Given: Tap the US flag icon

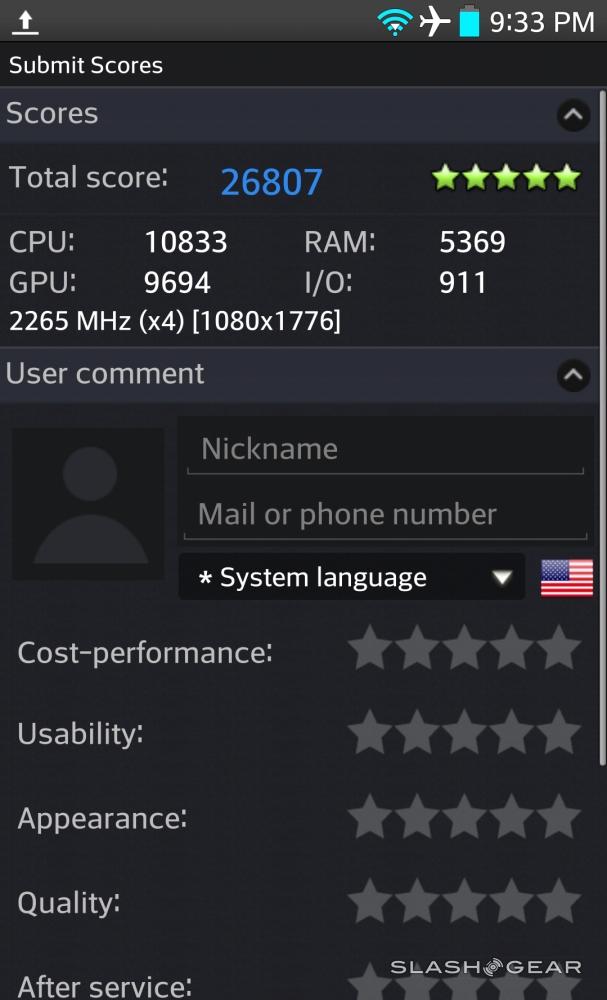Looking at the screenshot, I should point(567,578).
